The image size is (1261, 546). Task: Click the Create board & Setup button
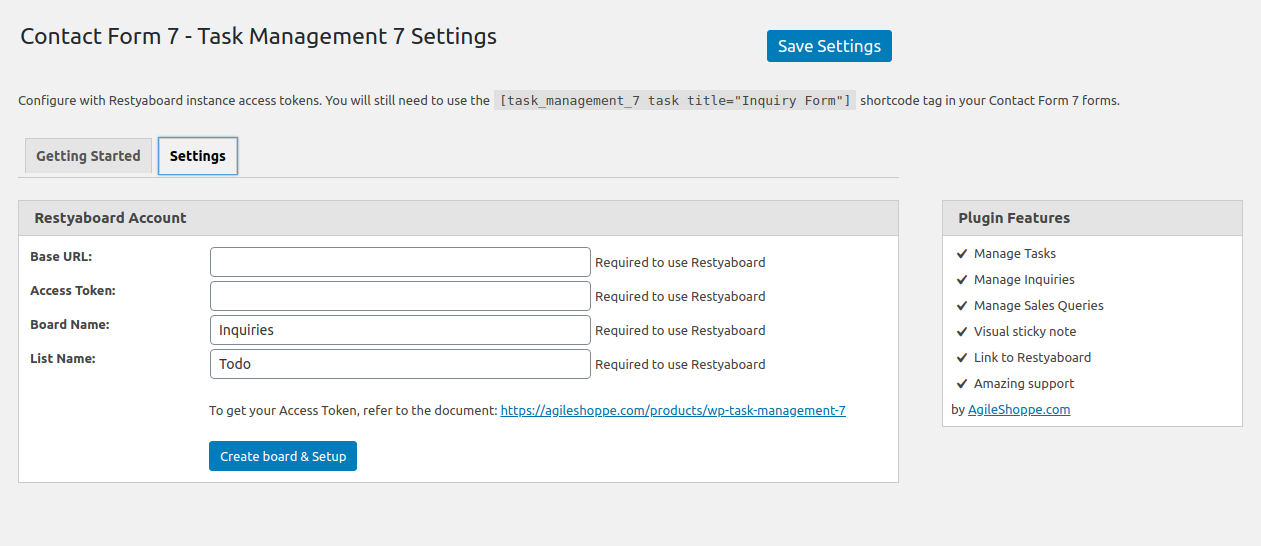(x=283, y=456)
